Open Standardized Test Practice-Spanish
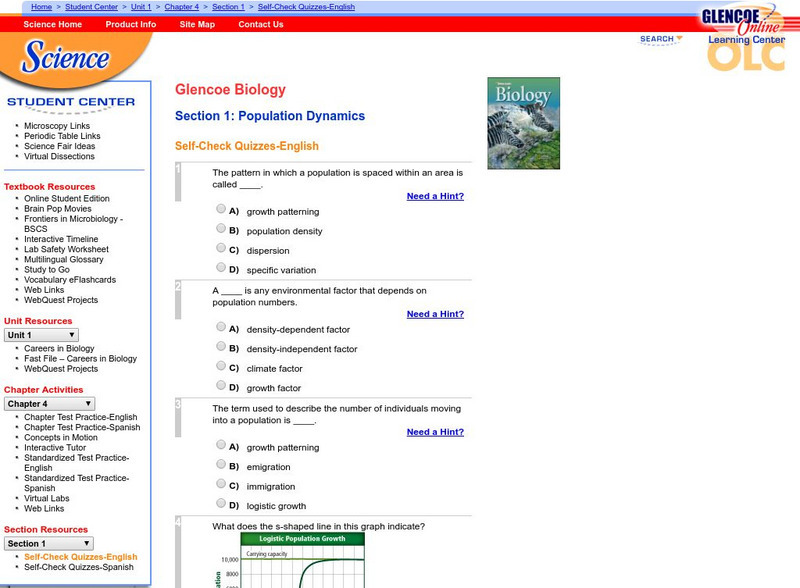800x588 pixels. [77, 483]
